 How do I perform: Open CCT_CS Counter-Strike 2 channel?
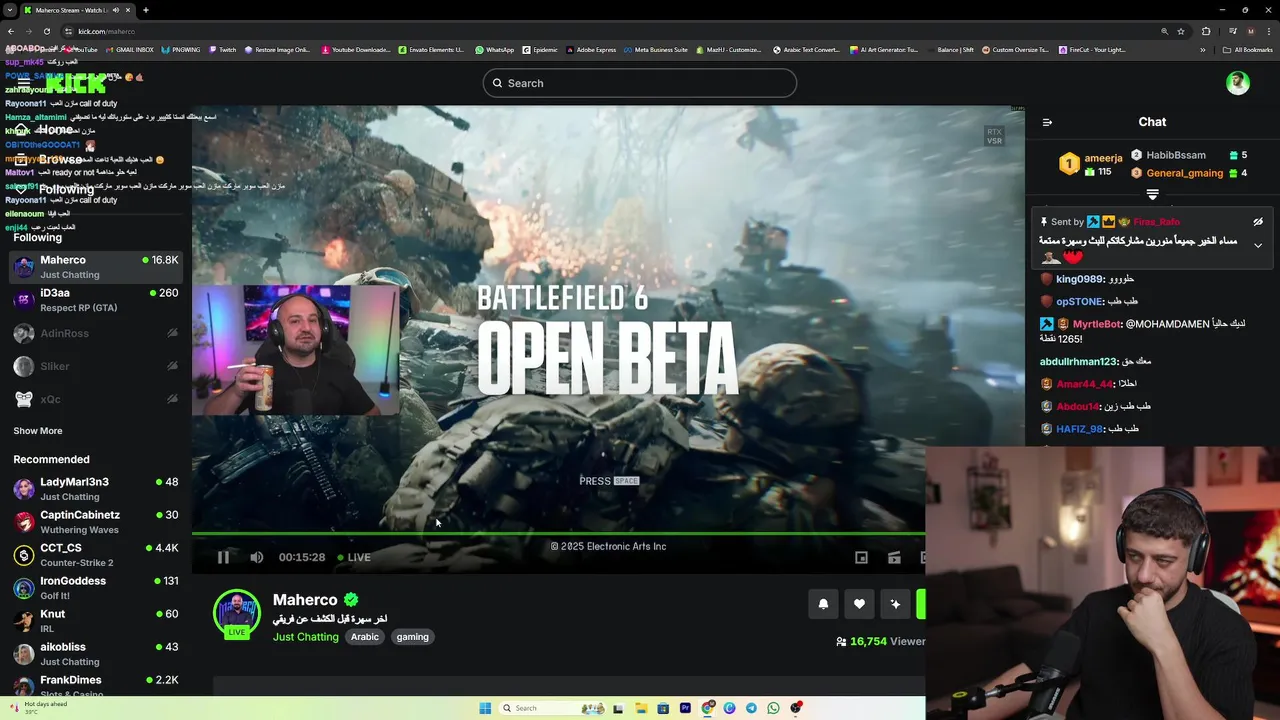(x=96, y=555)
